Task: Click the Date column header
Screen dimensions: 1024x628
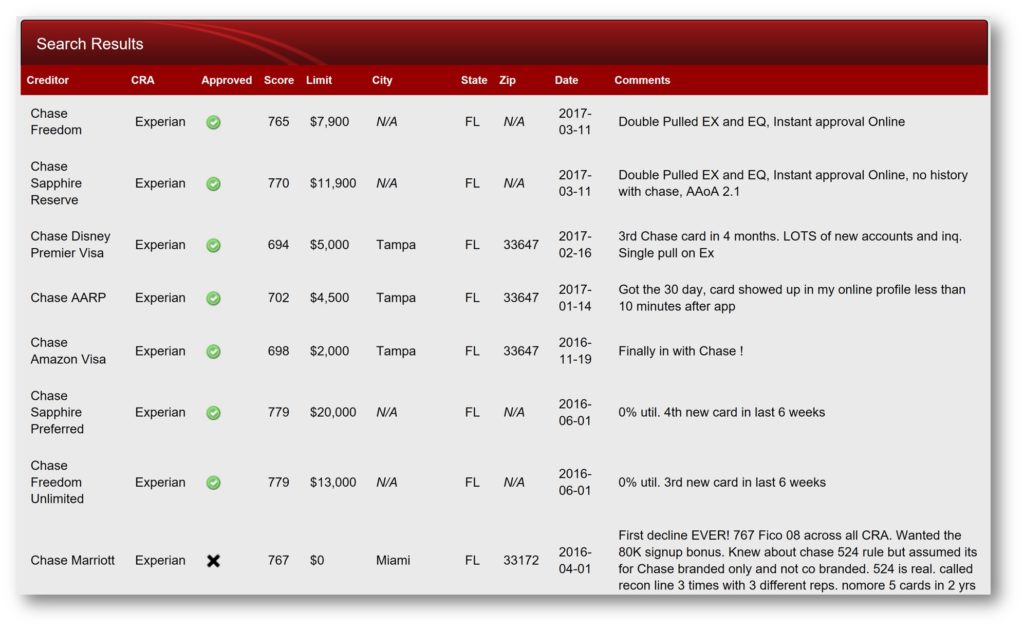Action: pyautogui.click(x=566, y=80)
